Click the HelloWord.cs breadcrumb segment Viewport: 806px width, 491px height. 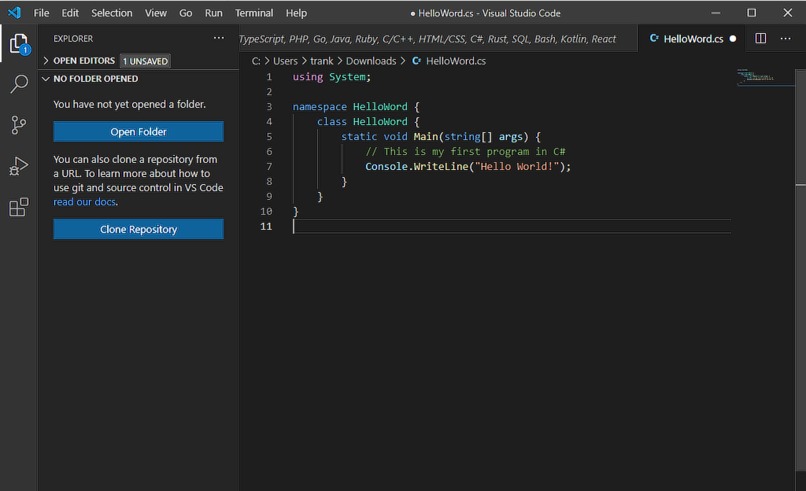[456, 61]
